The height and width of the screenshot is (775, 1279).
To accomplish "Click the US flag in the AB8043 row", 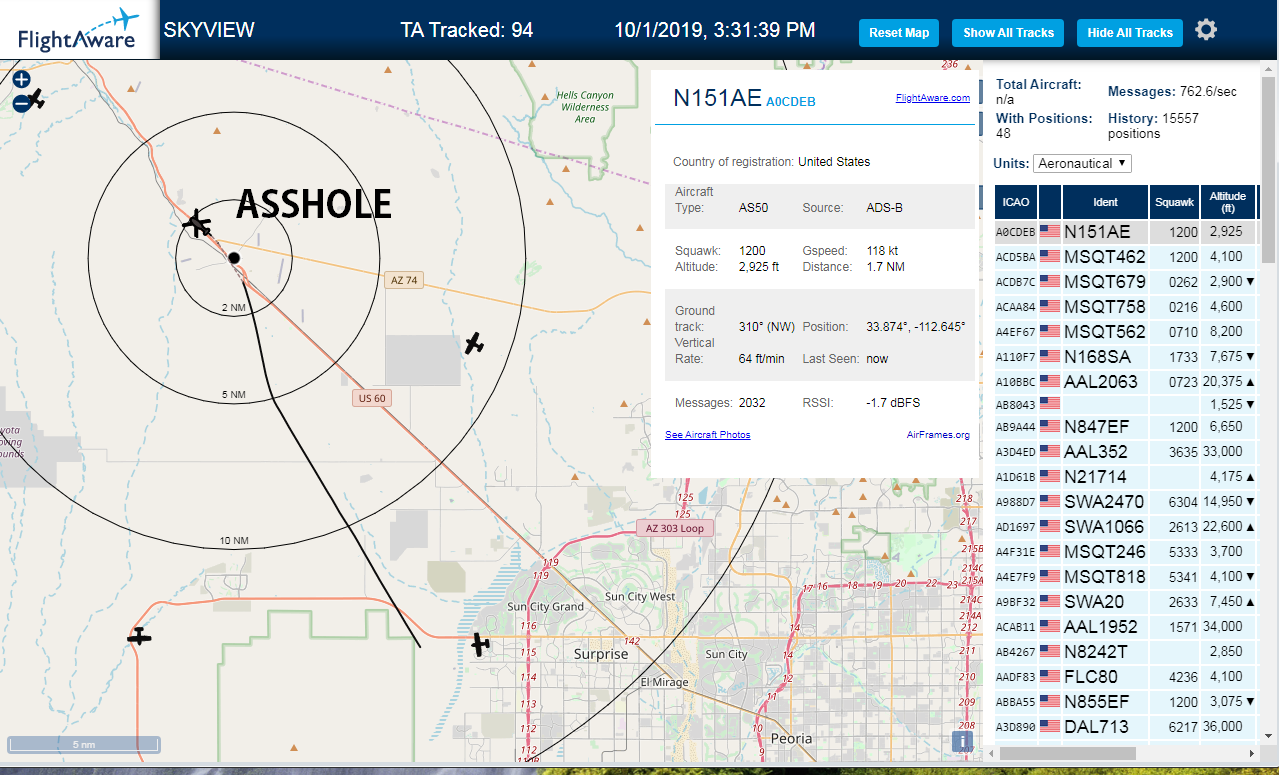I will coord(1050,404).
